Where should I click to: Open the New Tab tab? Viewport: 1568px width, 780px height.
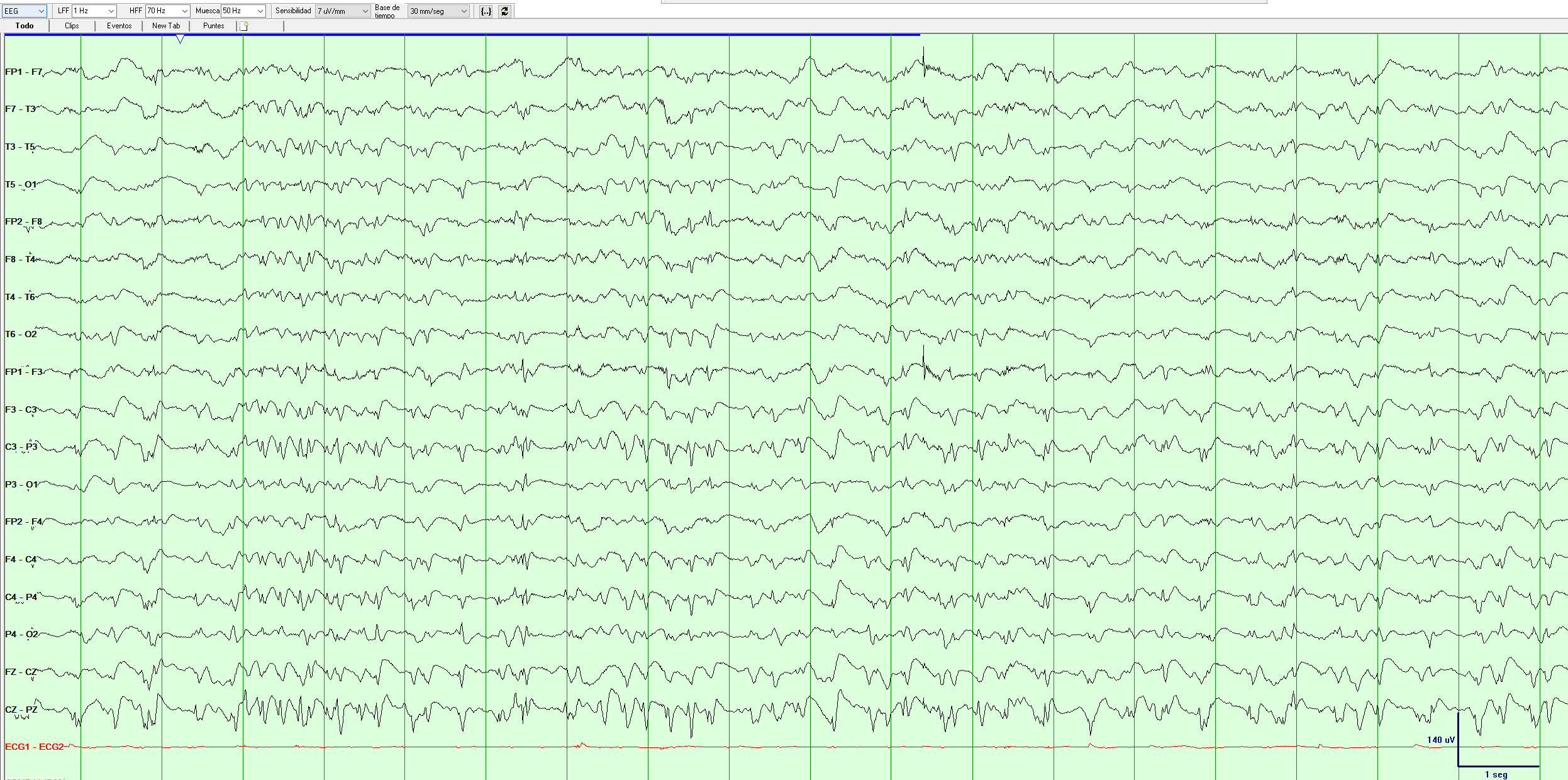166,26
